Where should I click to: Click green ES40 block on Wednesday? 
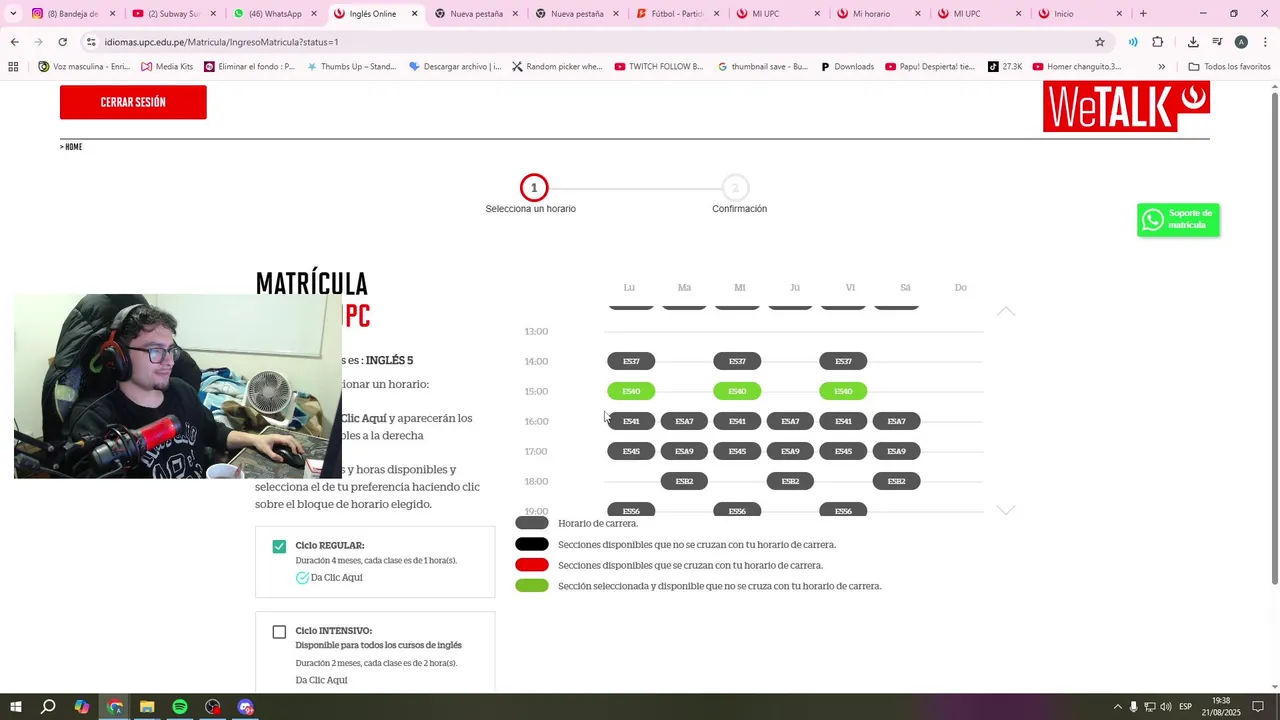tap(737, 391)
